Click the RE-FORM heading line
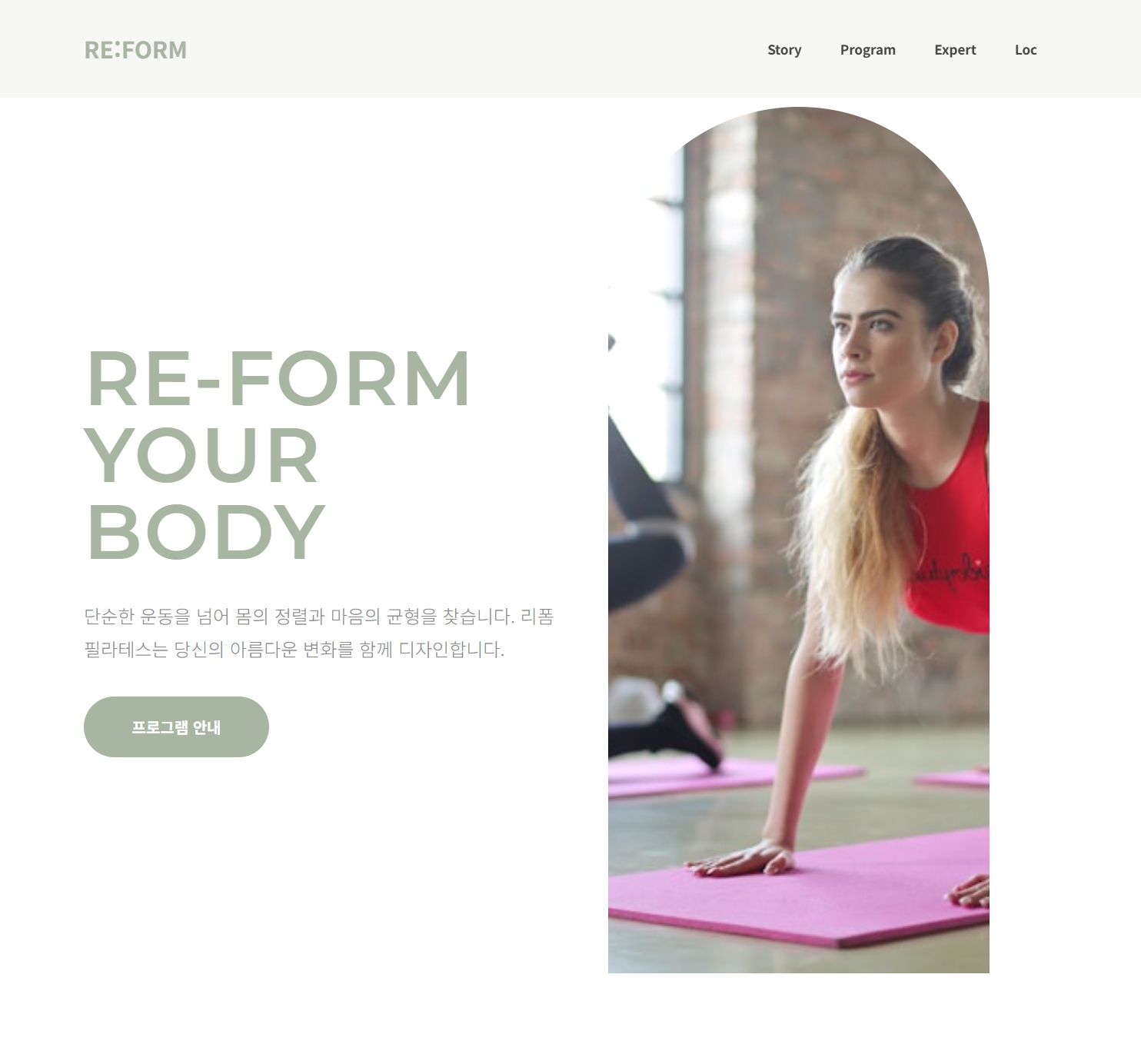Image resolution: width=1141 pixels, height=1064 pixels. (x=278, y=378)
